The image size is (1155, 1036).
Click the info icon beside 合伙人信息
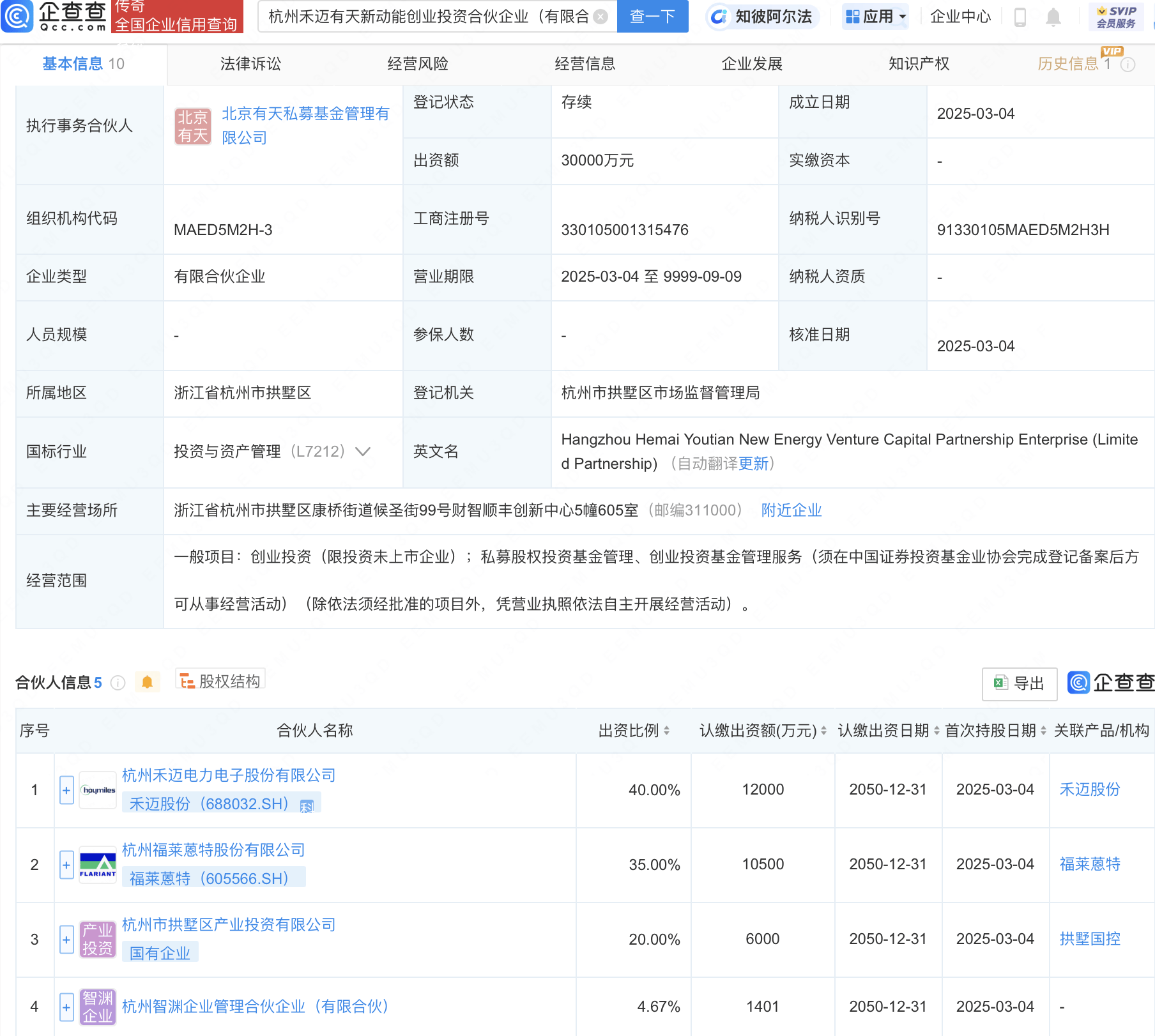click(118, 683)
